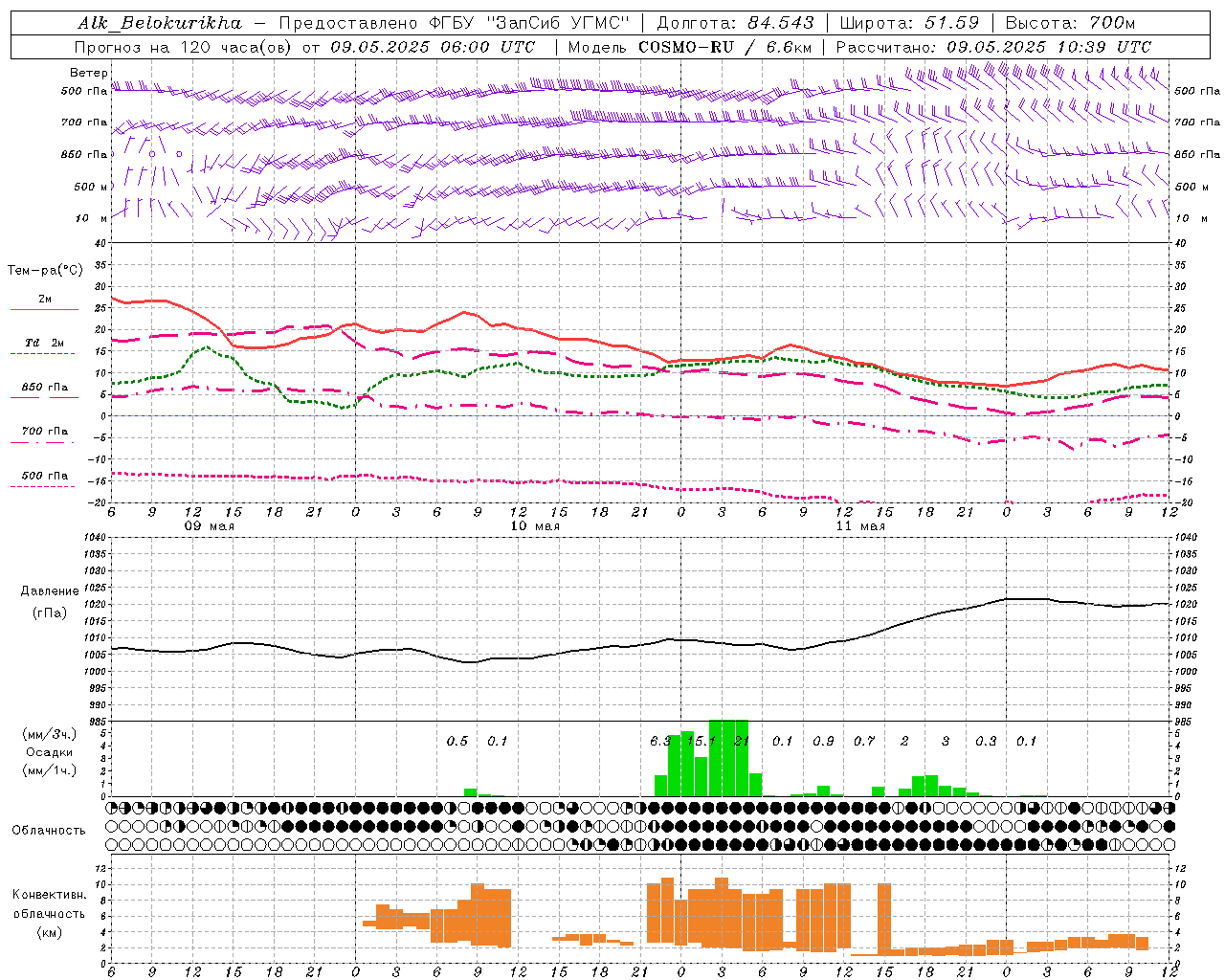Click the Тем-ра(°C) panel label
The image size is (1225, 980).
[x=45, y=271]
